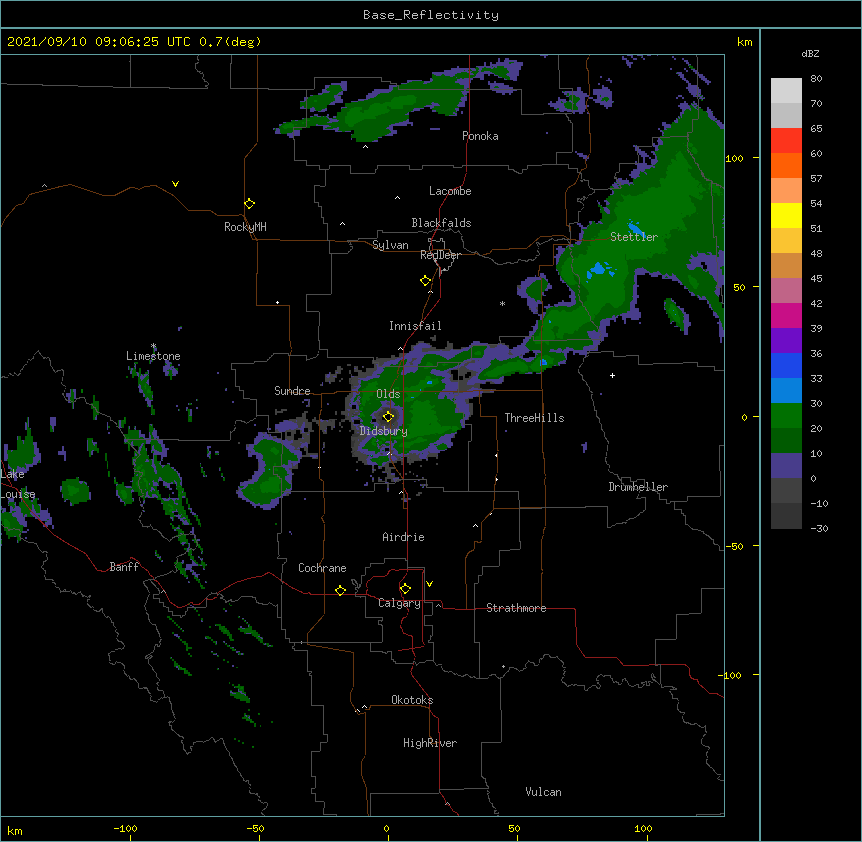862x842 pixels.
Task: Click the yellow diamond marker beside RockyMH
Action: pos(249,204)
